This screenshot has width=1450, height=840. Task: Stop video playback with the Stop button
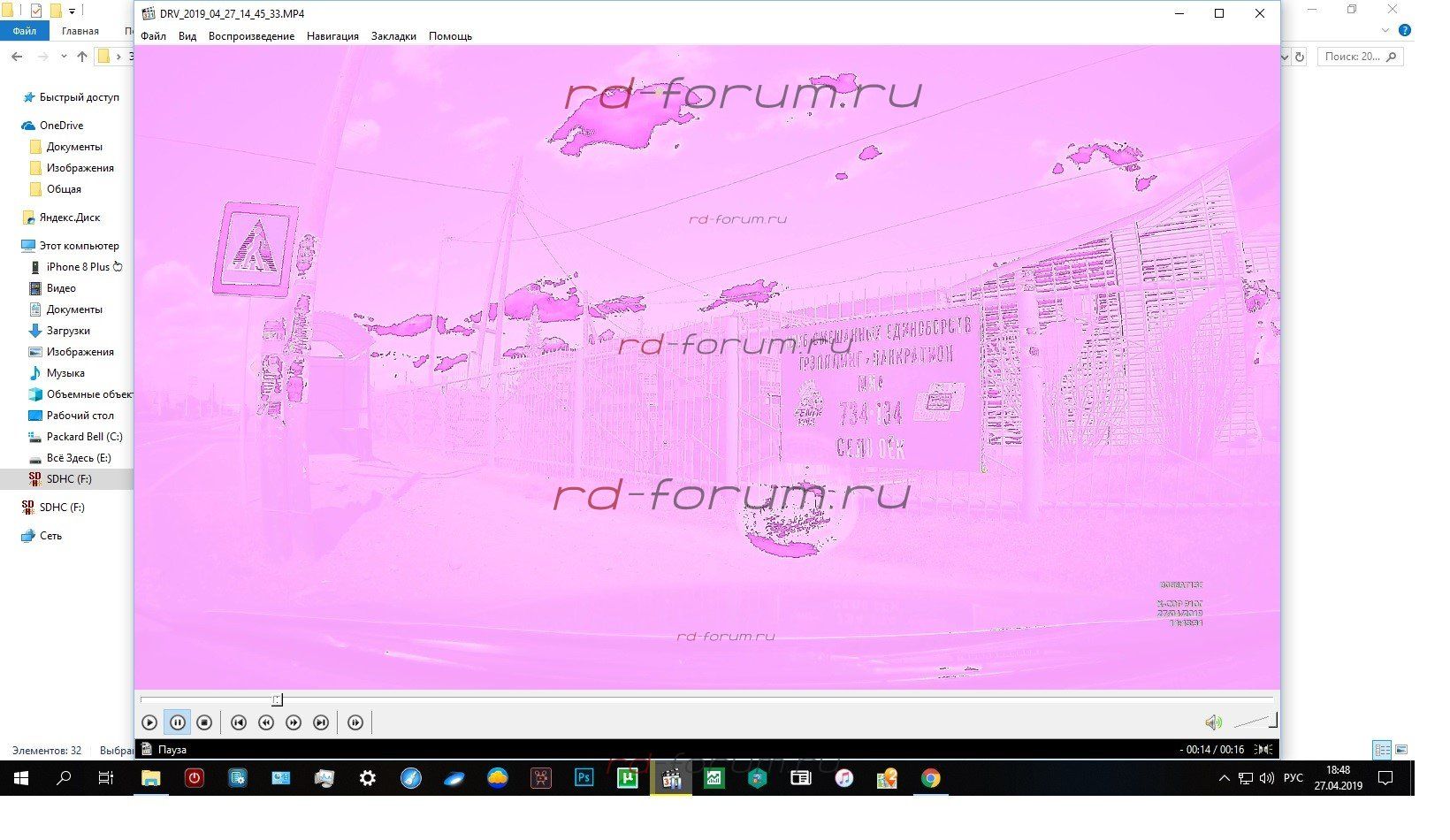[x=204, y=722]
